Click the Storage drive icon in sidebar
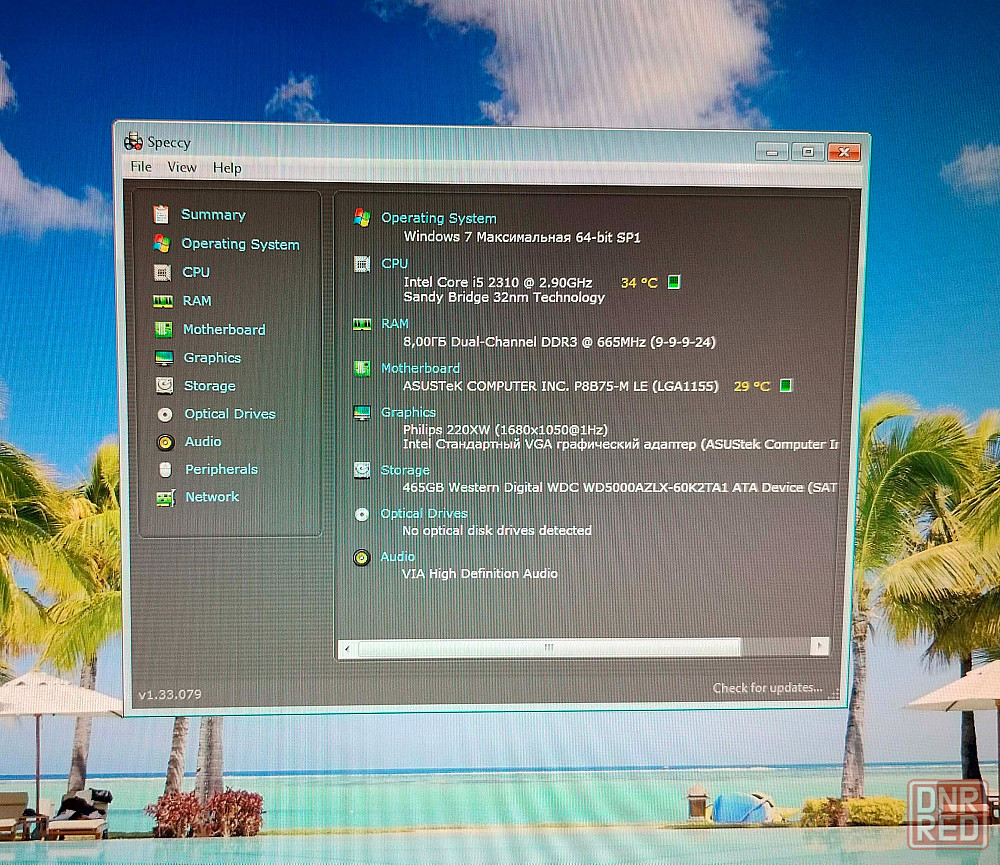1000x865 pixels. pos(165,386)
